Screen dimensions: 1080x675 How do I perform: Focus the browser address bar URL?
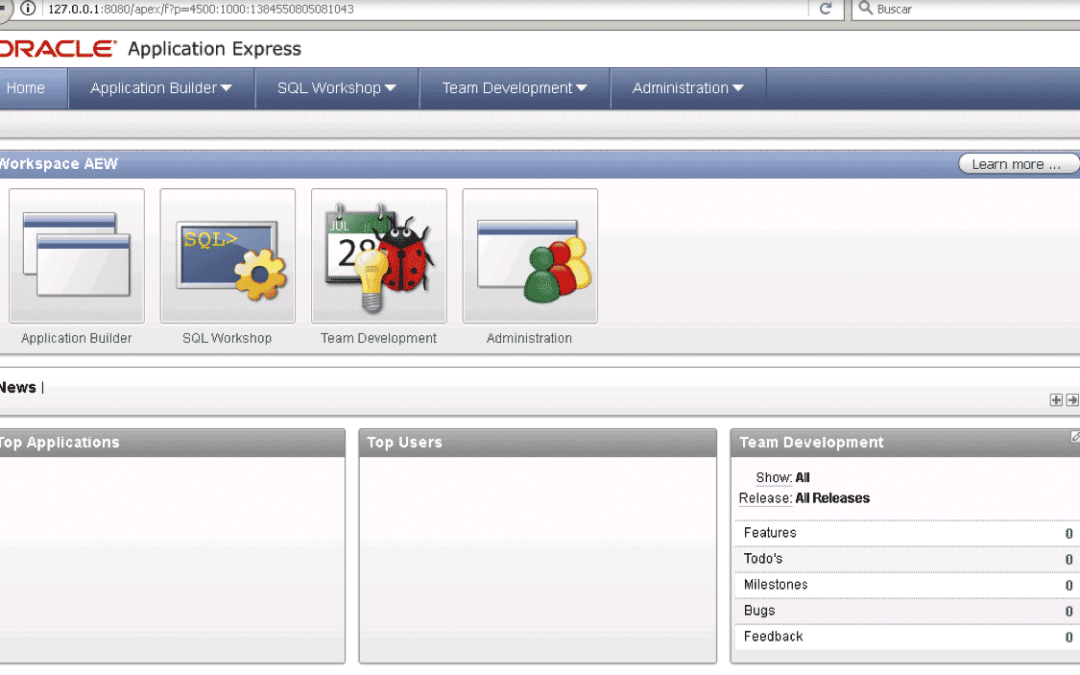pyautogui.click(x=201, y=9)
